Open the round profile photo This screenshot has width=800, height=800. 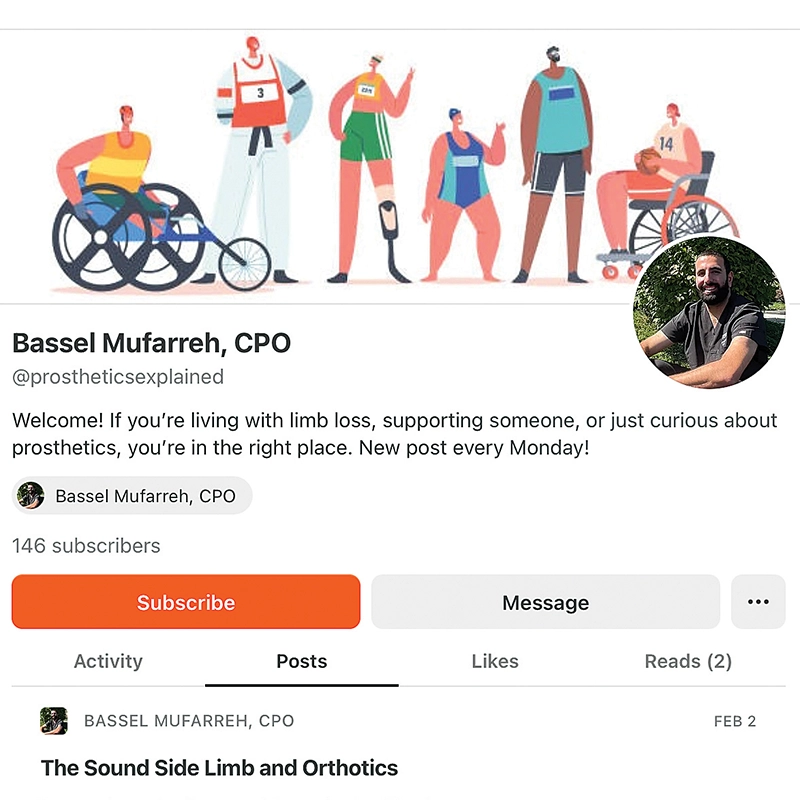(709, 312)
